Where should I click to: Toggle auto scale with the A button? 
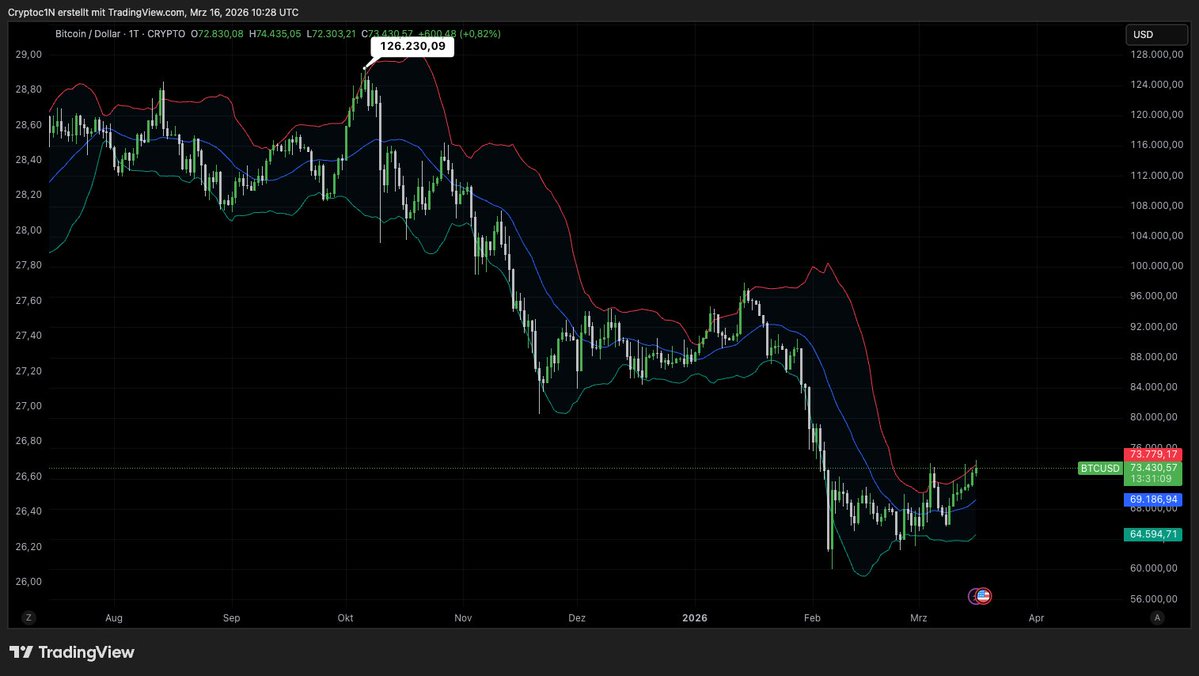(1157, 618)
